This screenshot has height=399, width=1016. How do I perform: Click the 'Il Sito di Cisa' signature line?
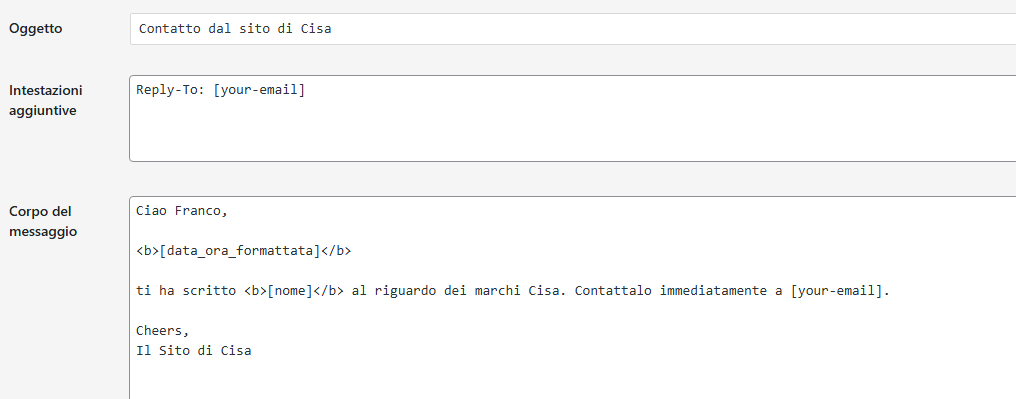coord(194,350)
